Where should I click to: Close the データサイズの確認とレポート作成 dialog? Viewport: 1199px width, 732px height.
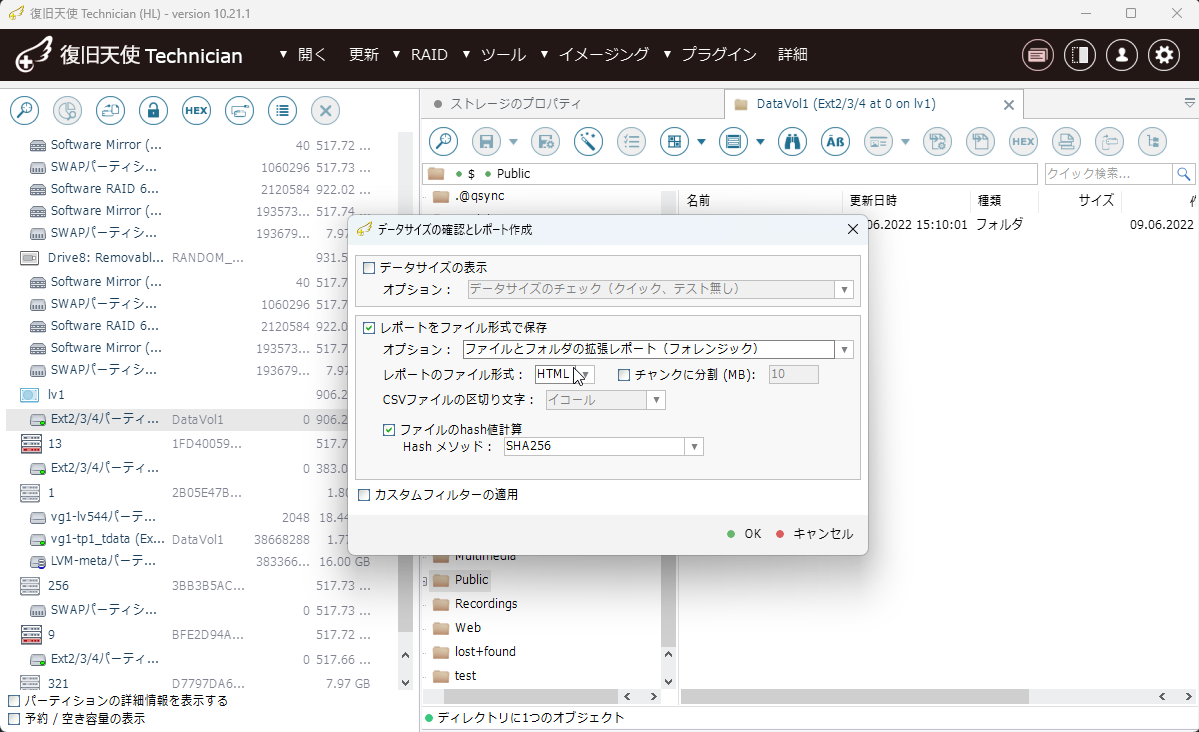853,229
